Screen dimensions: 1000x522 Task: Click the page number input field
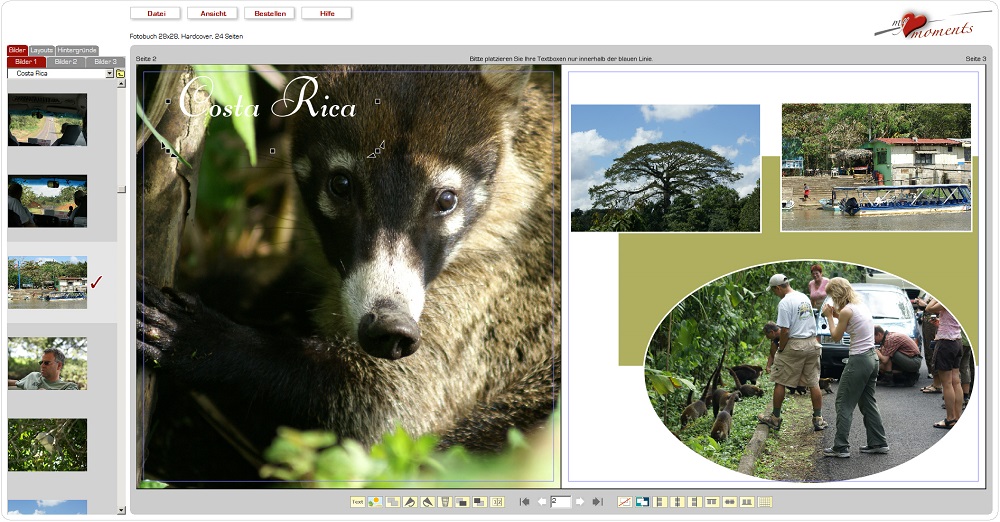pyautogui.click(x=561, y=502)
